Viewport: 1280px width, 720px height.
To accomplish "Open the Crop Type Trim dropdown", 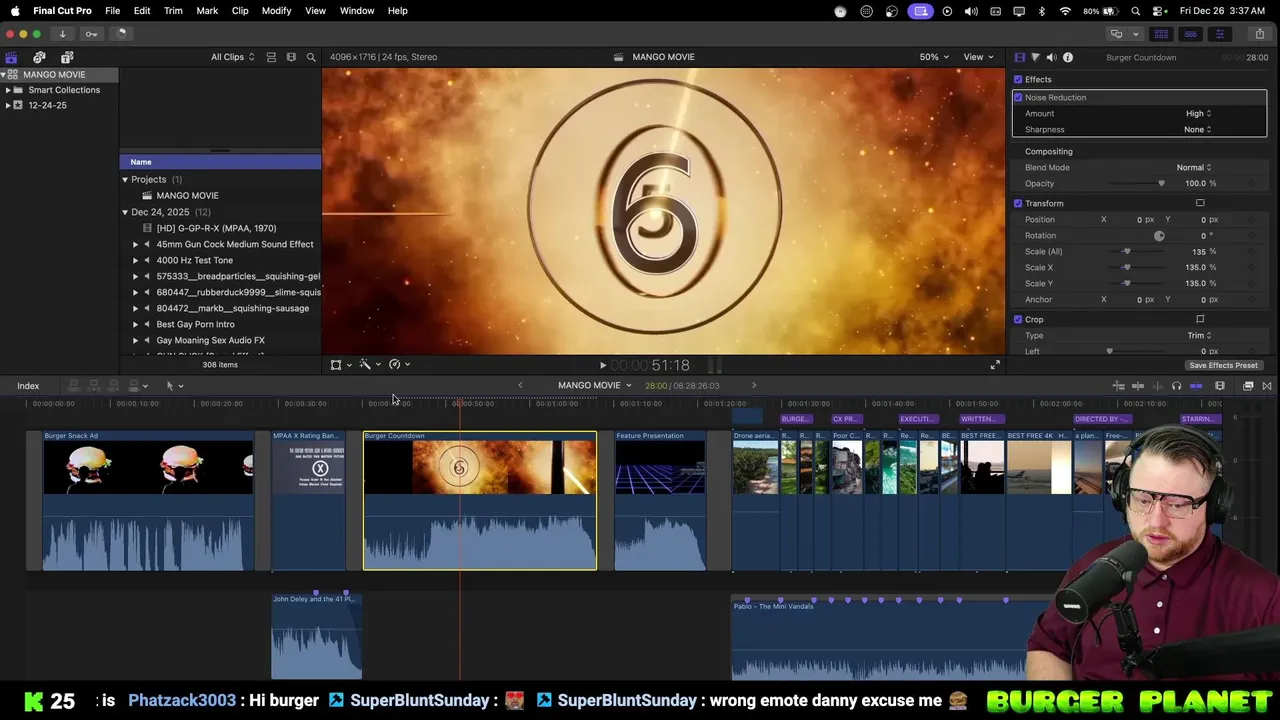I will [x=1199, y=335].
